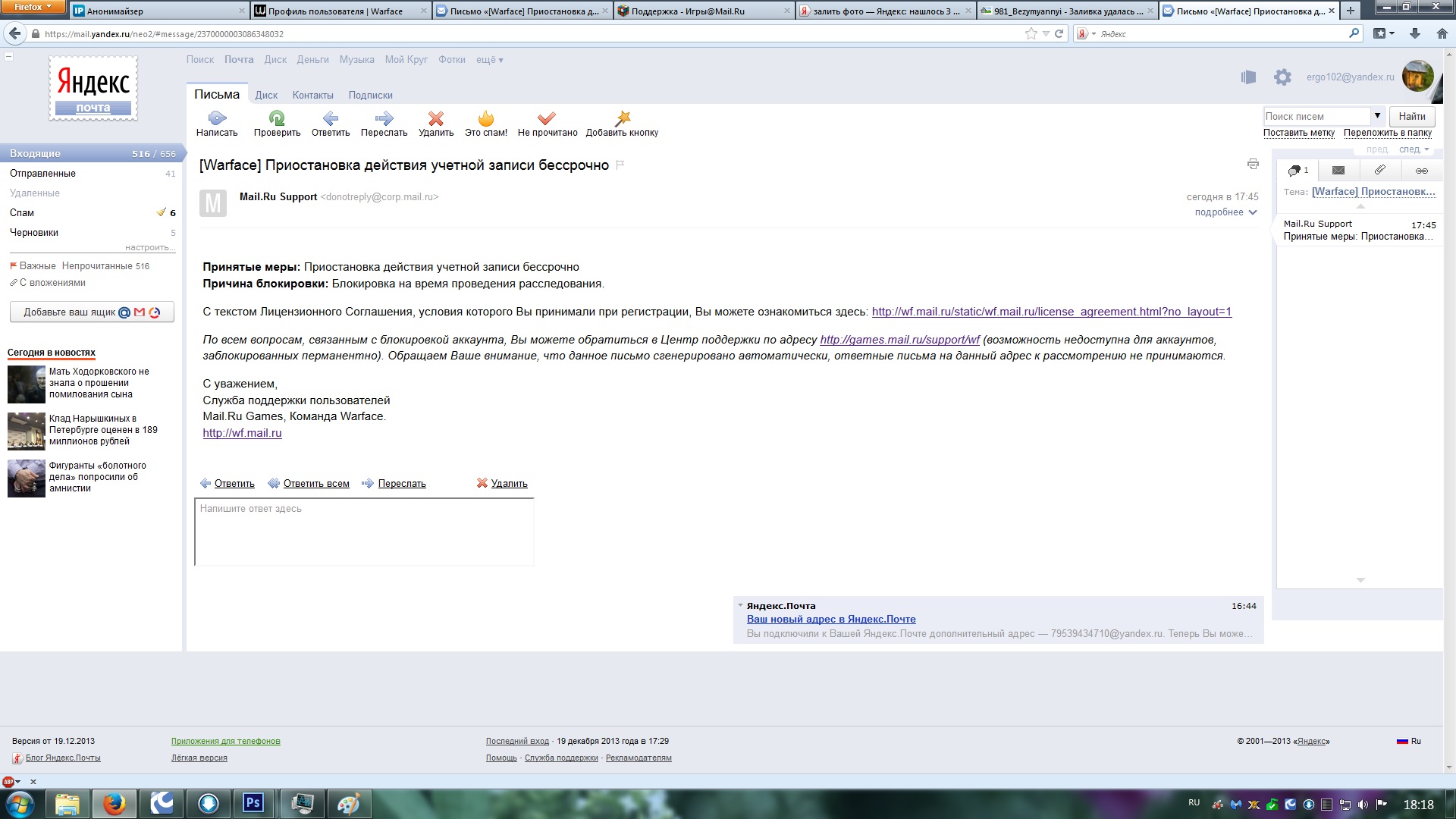Switch to the Профиль пользователя Warface browser tab
This screenshot has width=1456, height=819.
[341, 11]
